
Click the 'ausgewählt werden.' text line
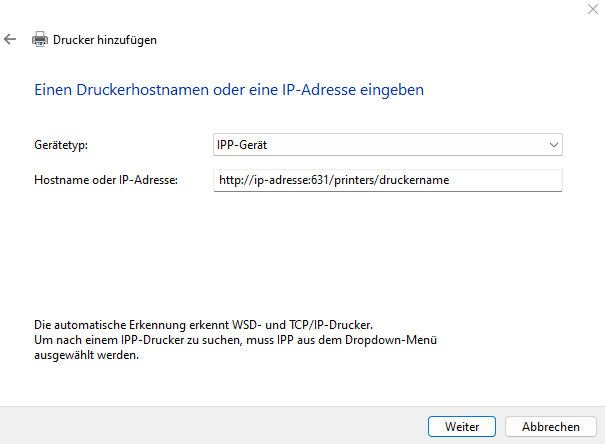coord(85,354)
